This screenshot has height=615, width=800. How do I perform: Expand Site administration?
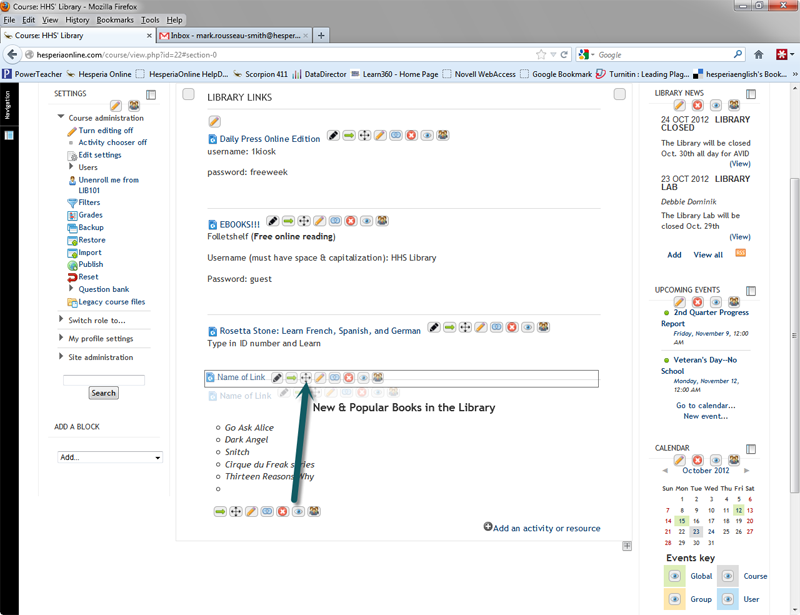[61, 356]
